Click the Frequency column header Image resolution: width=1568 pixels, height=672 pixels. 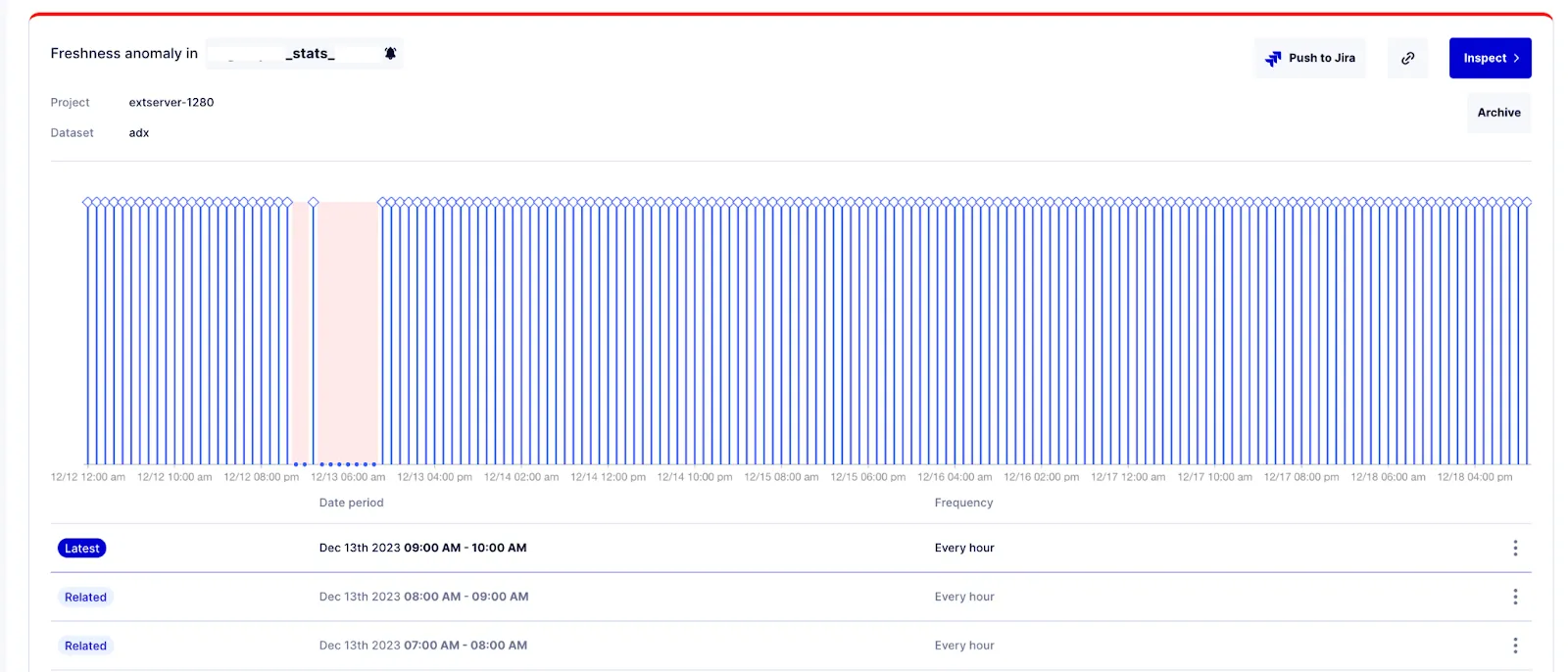click(x=963, y=503)
